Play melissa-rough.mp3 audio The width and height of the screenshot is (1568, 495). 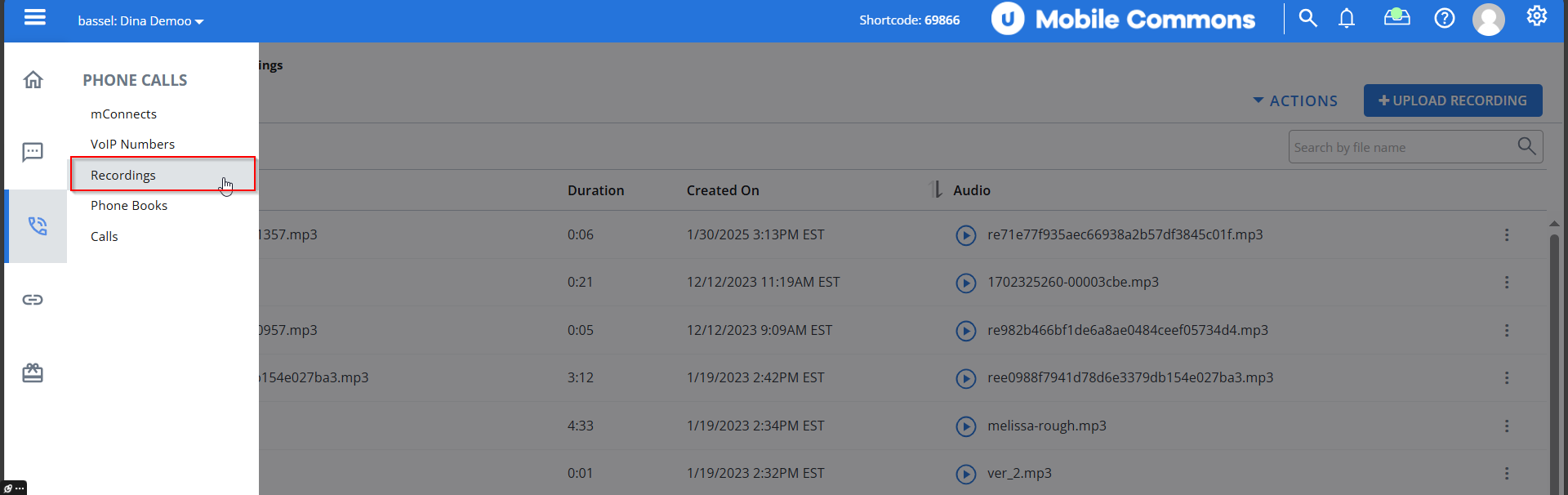(x=965, y=426)
